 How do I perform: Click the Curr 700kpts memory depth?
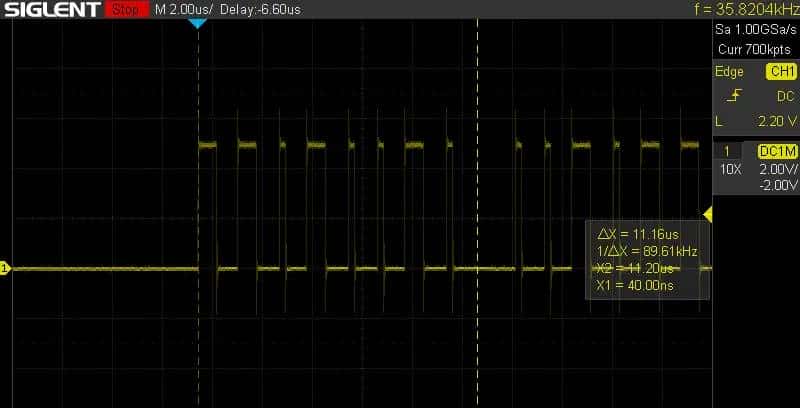pos(754,49)
